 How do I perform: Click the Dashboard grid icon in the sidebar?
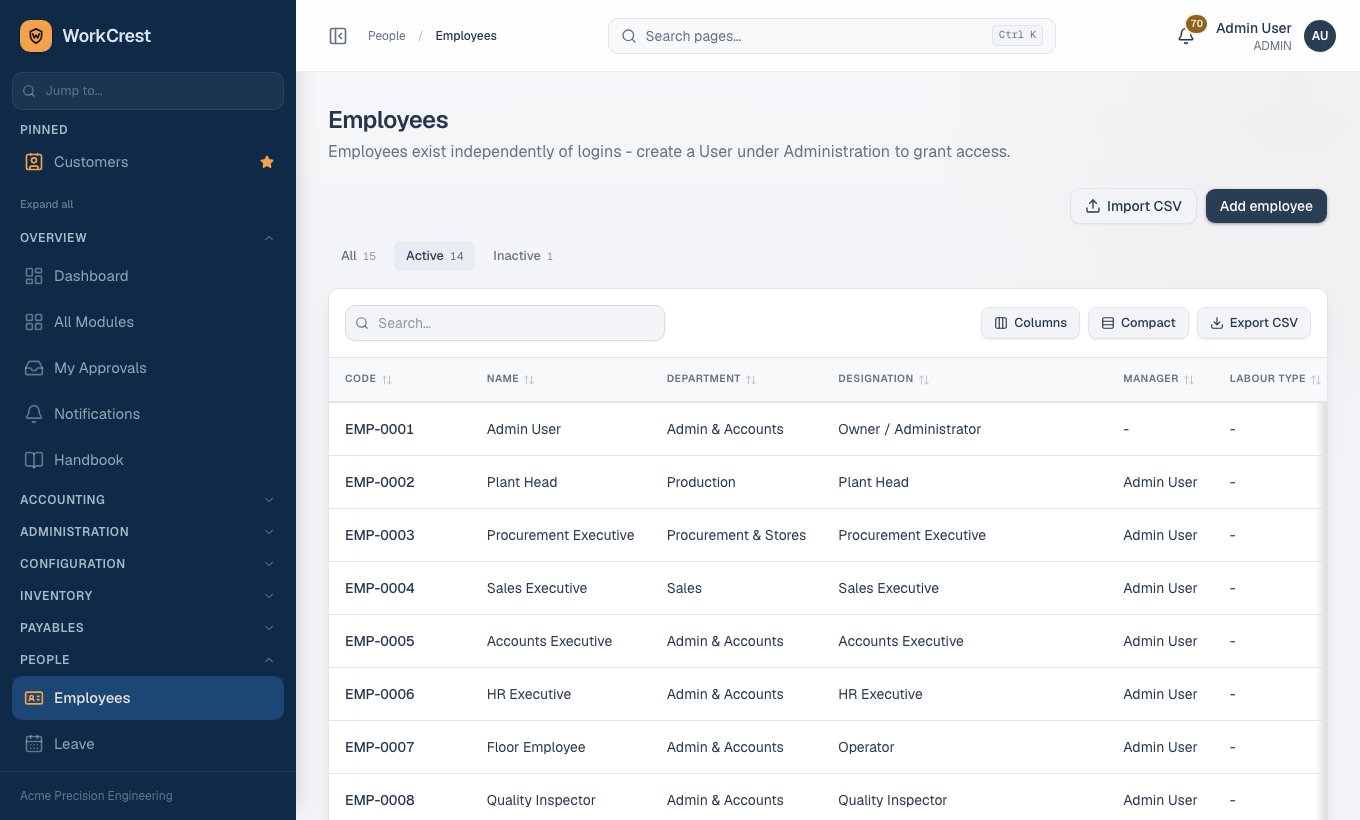pyautogui.click(x=34, y=276)
